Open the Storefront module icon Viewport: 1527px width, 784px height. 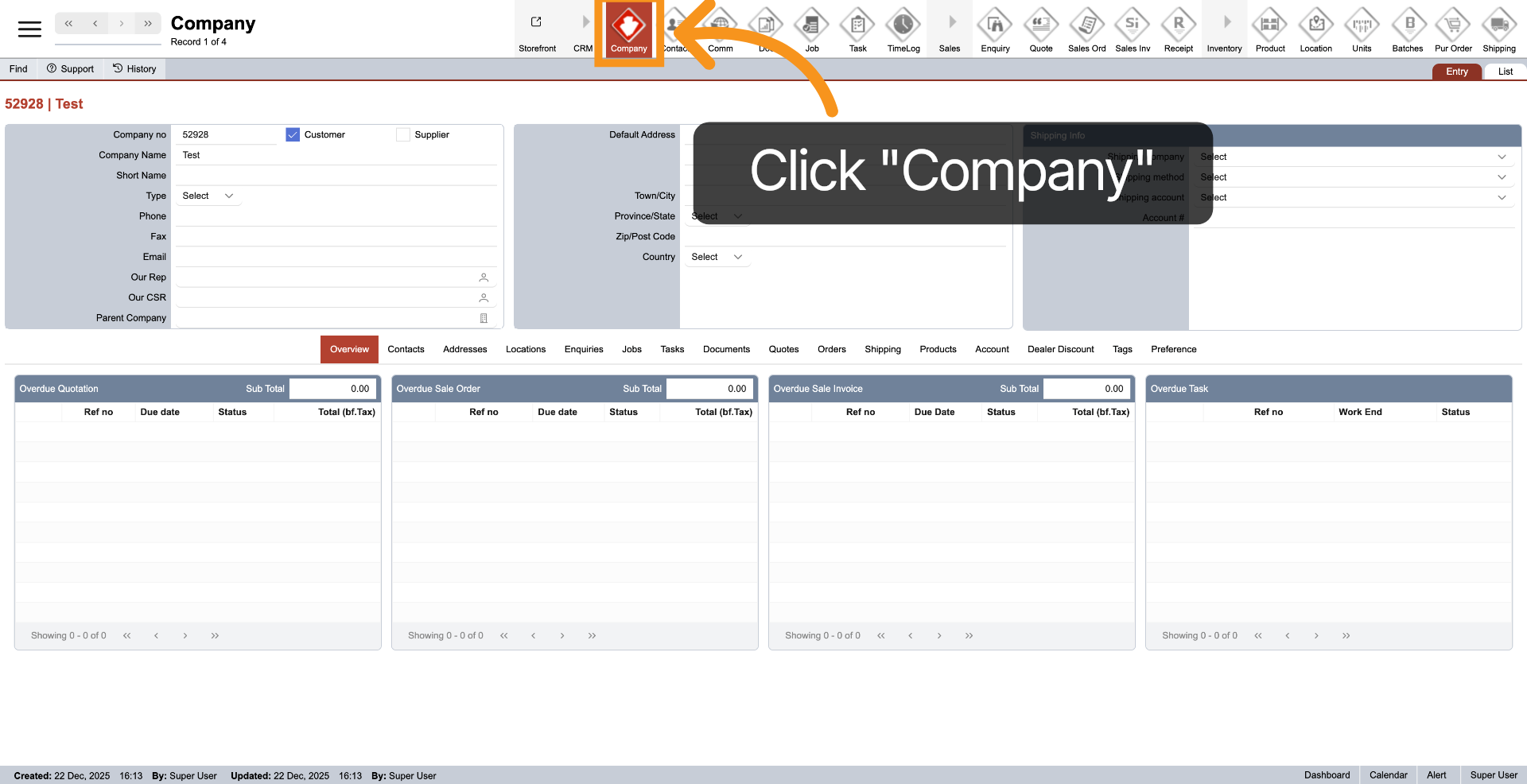click(x=538, y=29)
